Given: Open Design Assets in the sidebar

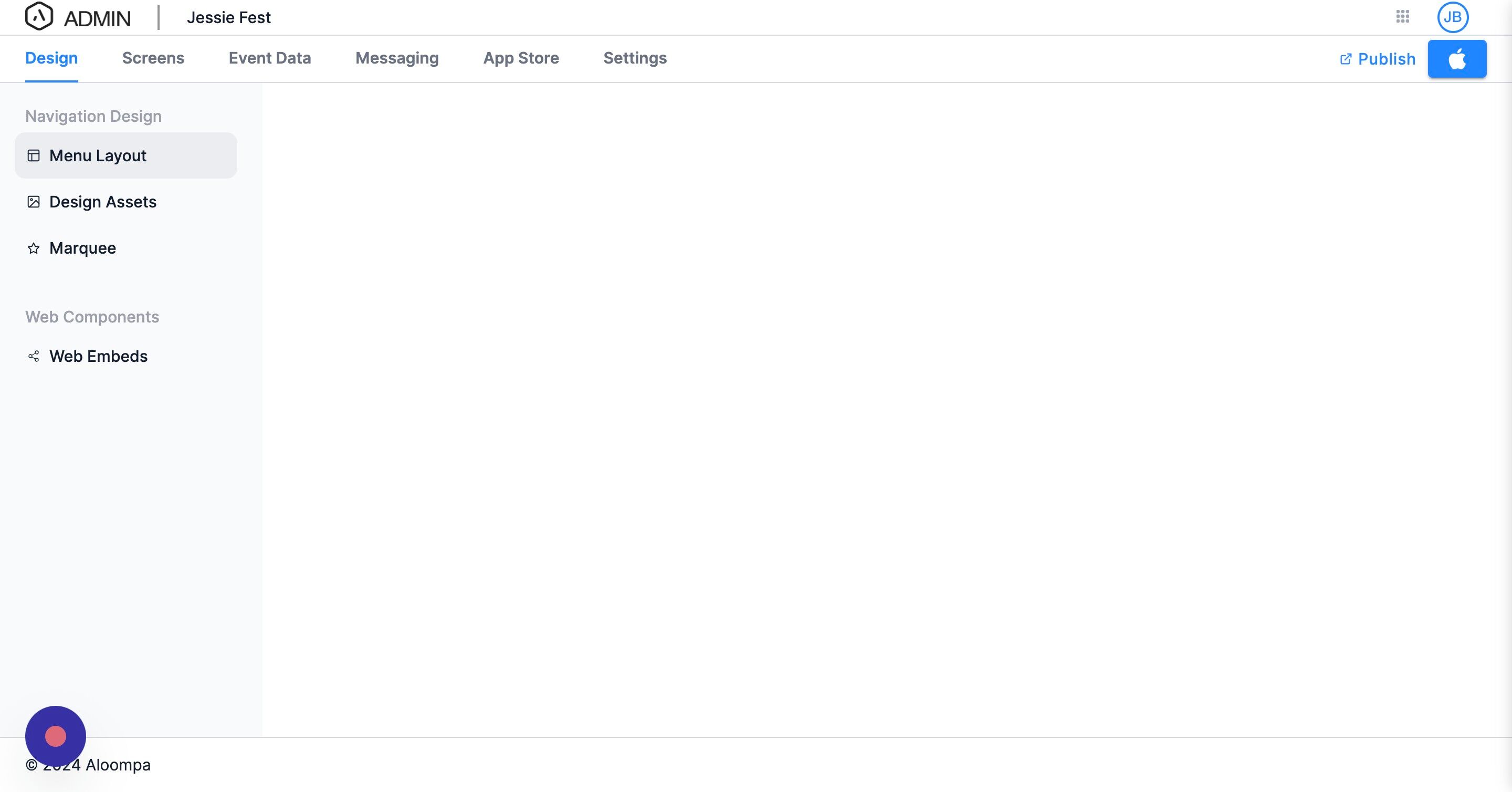Looking at the screenshot, I should coord(103,202).
